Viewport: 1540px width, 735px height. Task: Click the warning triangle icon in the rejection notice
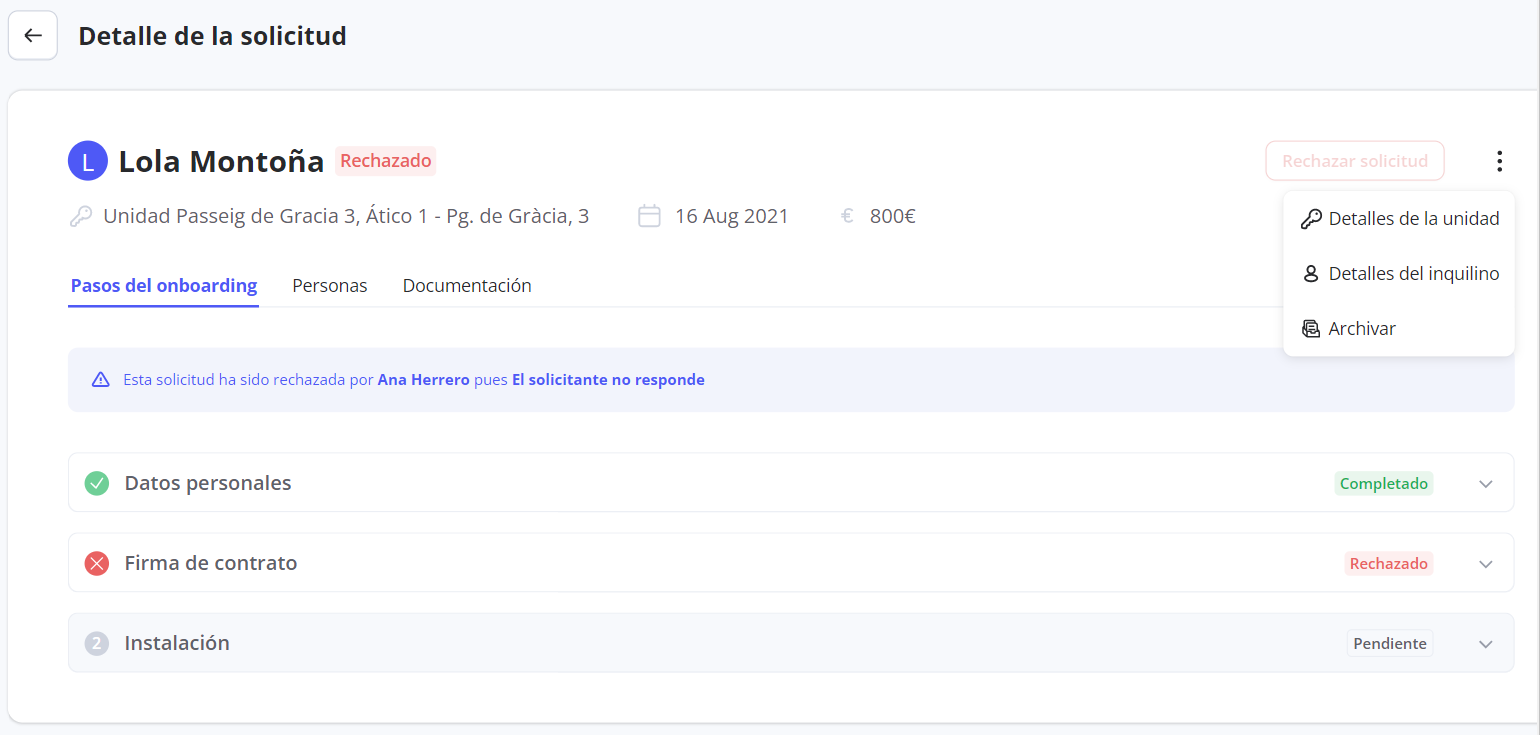(100, 380)
